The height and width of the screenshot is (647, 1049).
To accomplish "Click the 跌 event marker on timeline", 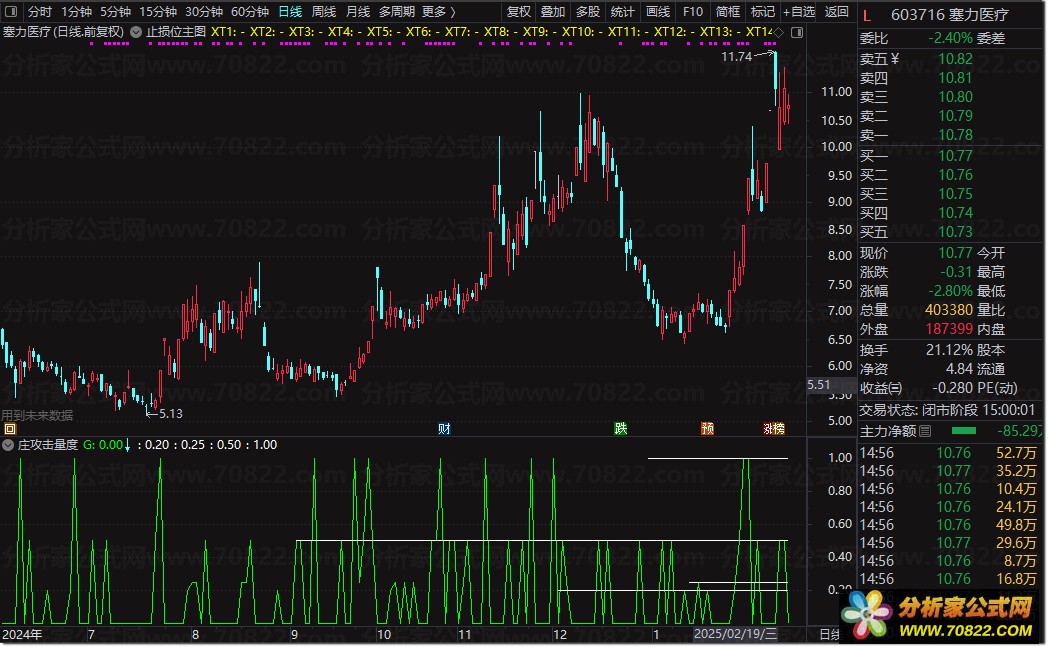I will (621, 429).
